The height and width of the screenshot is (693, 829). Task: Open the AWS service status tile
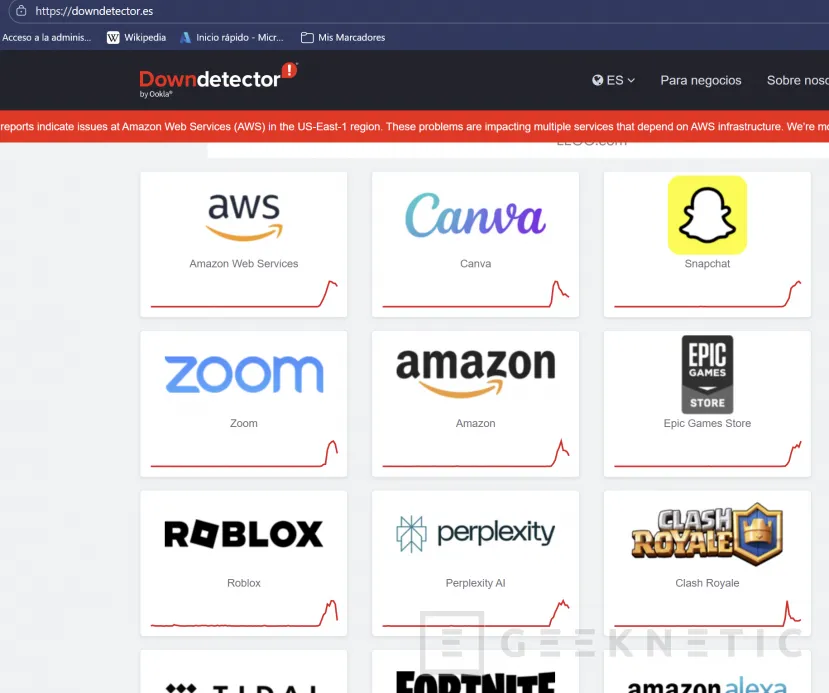(x=243, y=214)
